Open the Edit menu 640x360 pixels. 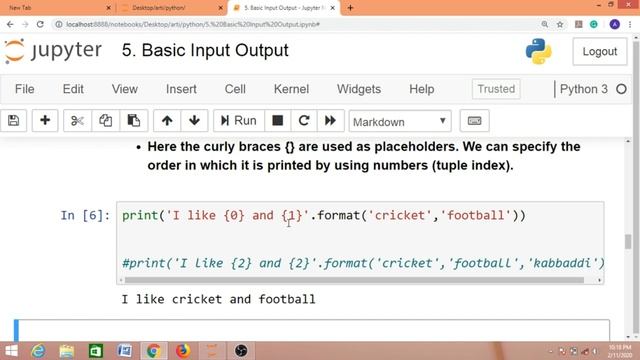click(x=73, y=89)
